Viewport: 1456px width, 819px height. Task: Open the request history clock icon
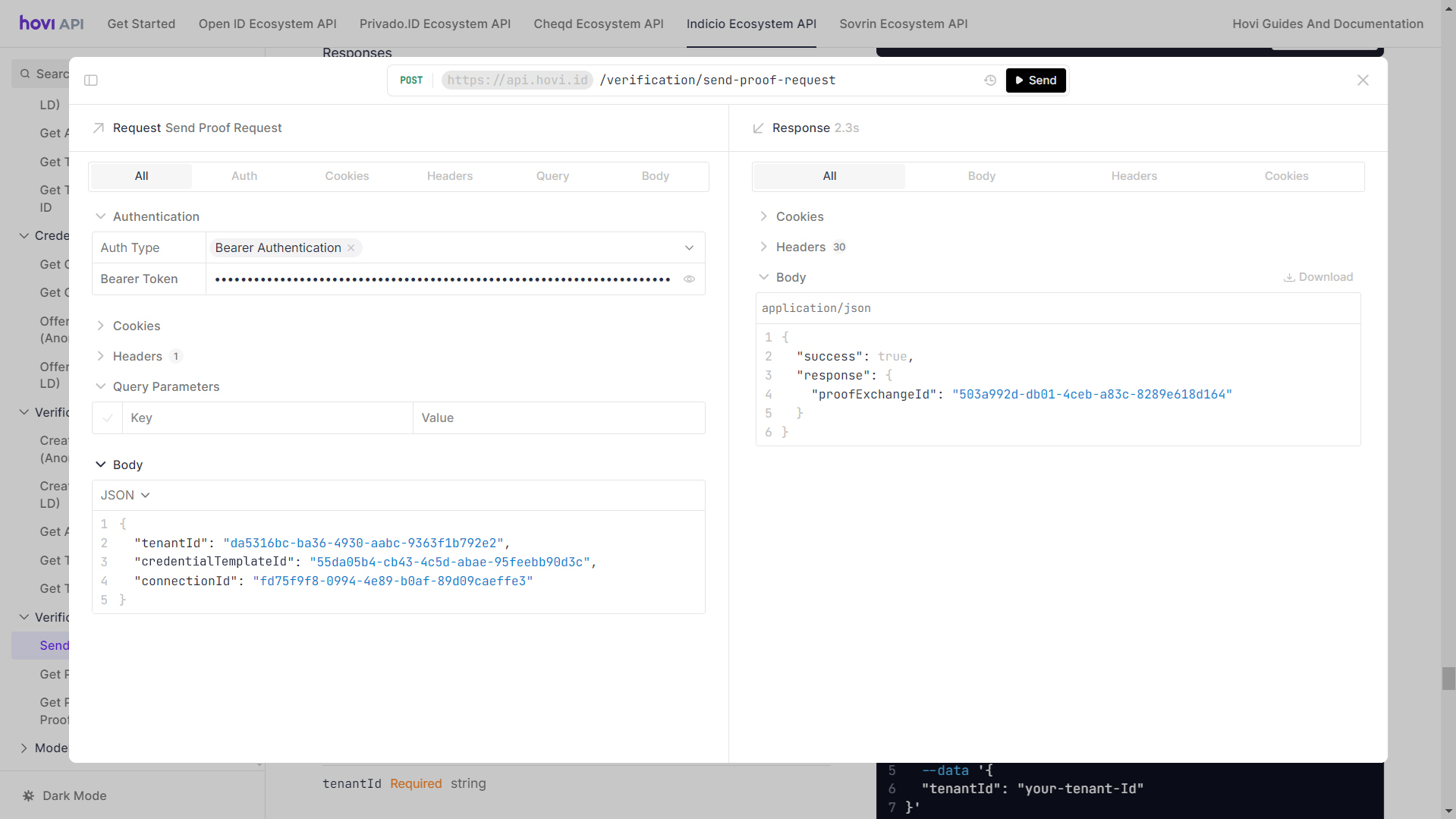pos(990,80)
